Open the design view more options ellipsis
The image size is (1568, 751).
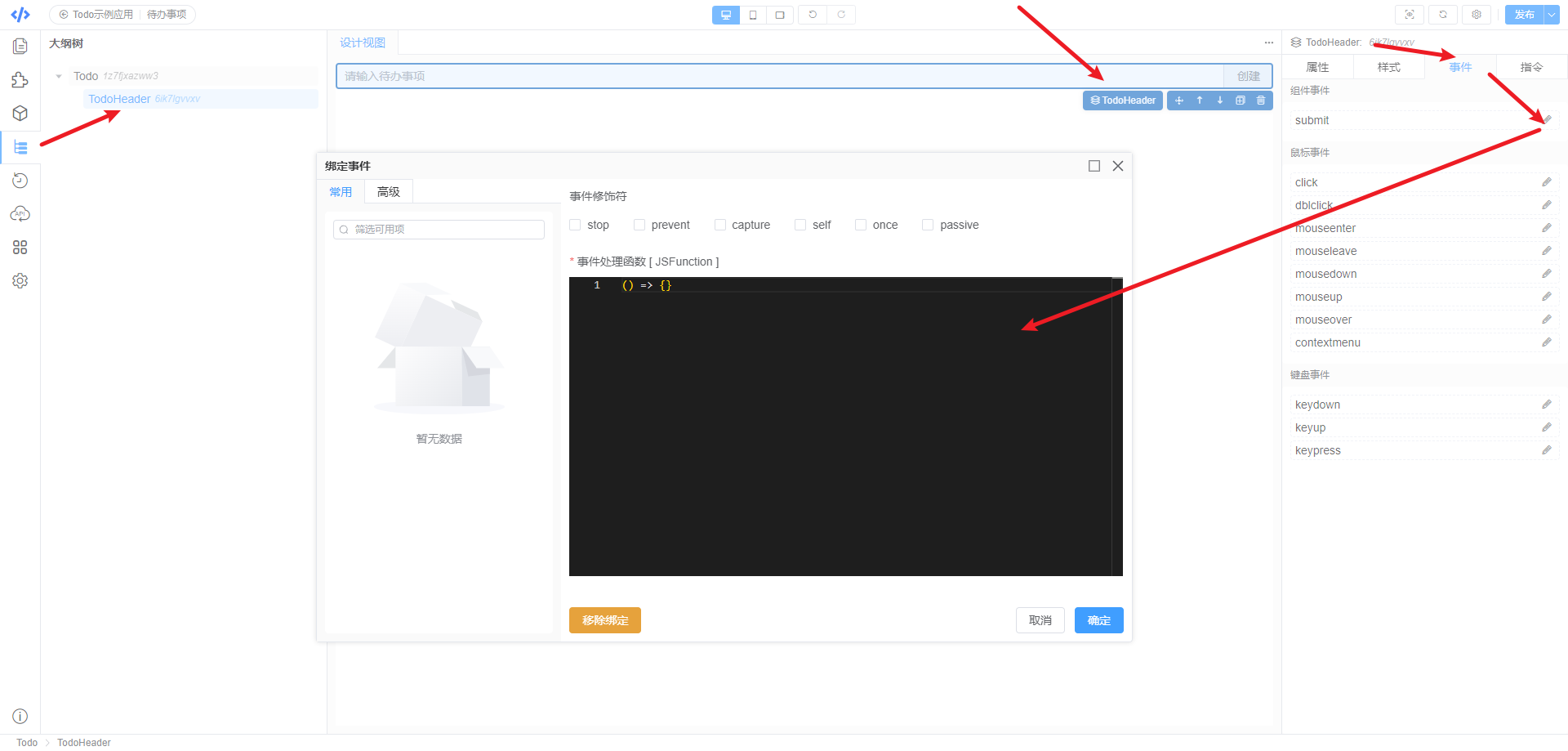(1268, 42)
